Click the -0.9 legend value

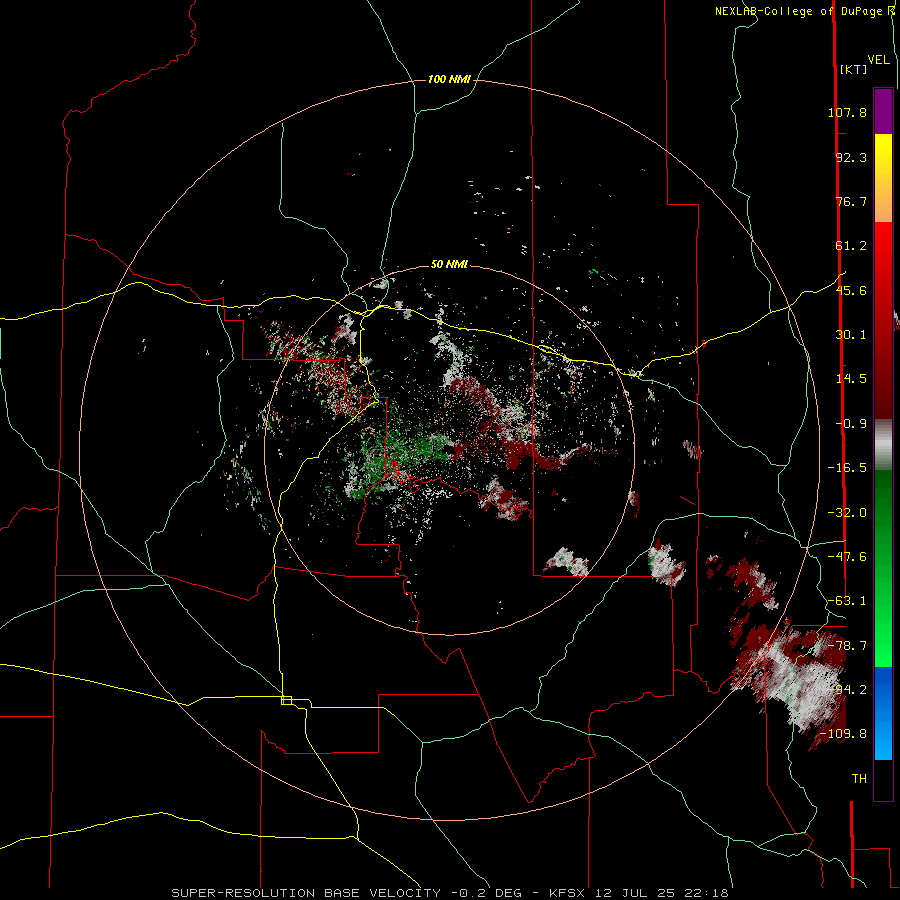pyautogui.click(x=851, y=424)
